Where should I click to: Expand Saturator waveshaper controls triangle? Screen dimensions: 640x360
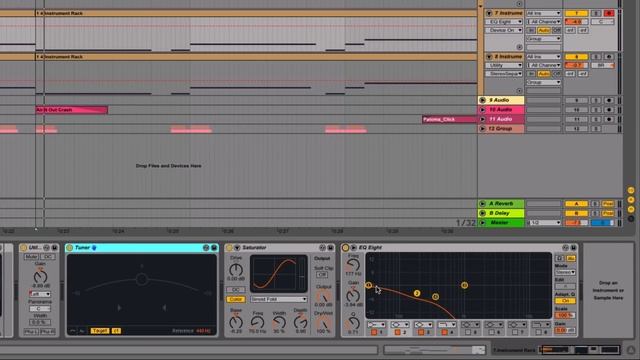(x=237, y=248)
